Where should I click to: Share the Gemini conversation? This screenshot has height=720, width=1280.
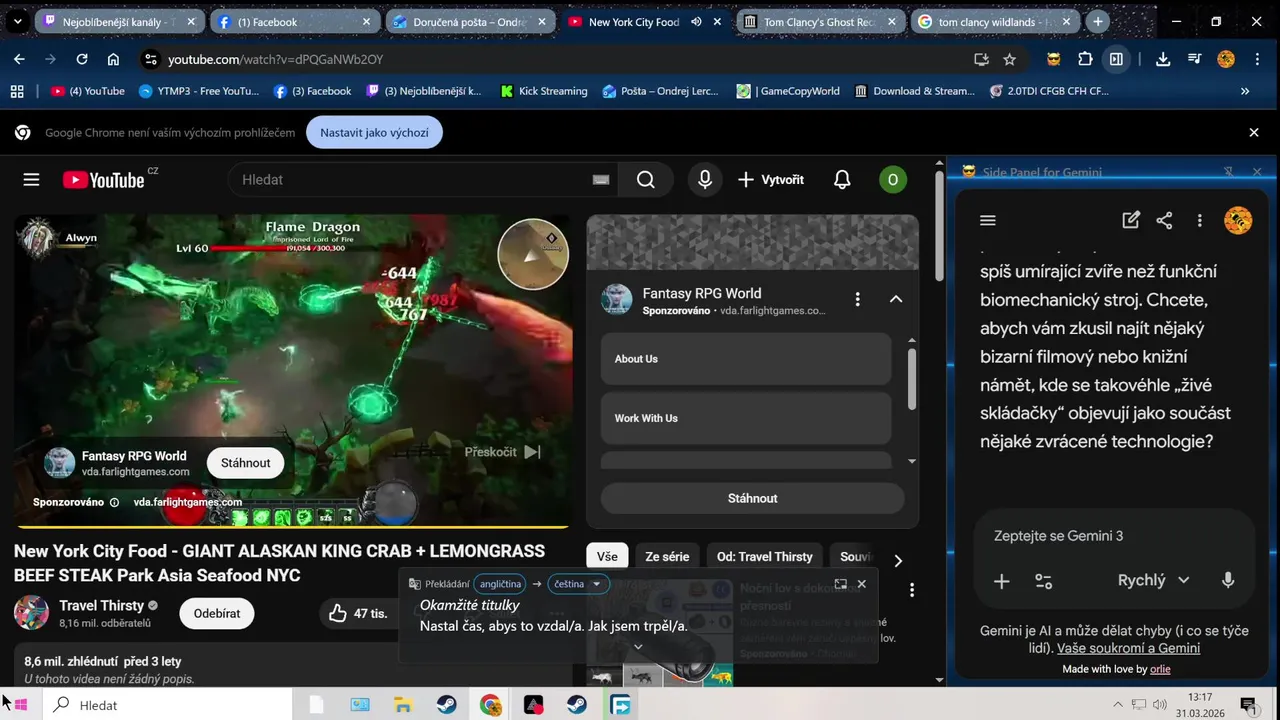(1164, 220)
